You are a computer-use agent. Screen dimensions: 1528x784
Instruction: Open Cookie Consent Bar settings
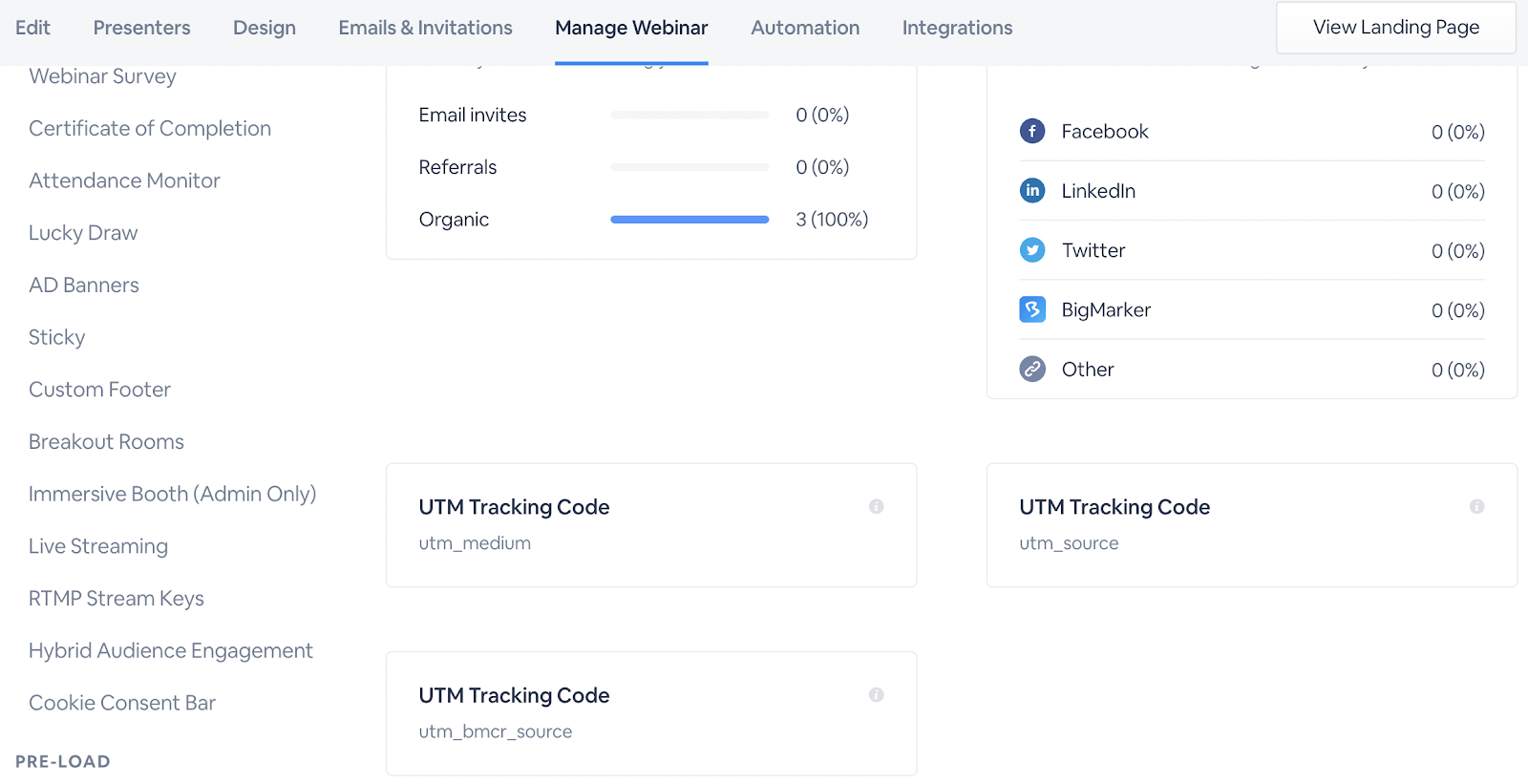point(122,703)
